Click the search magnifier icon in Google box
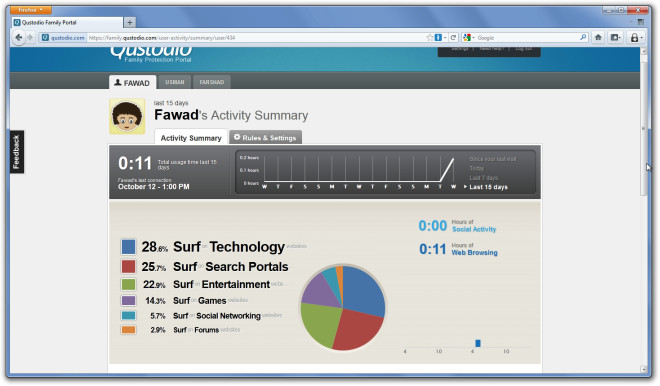 pos(583,37)
